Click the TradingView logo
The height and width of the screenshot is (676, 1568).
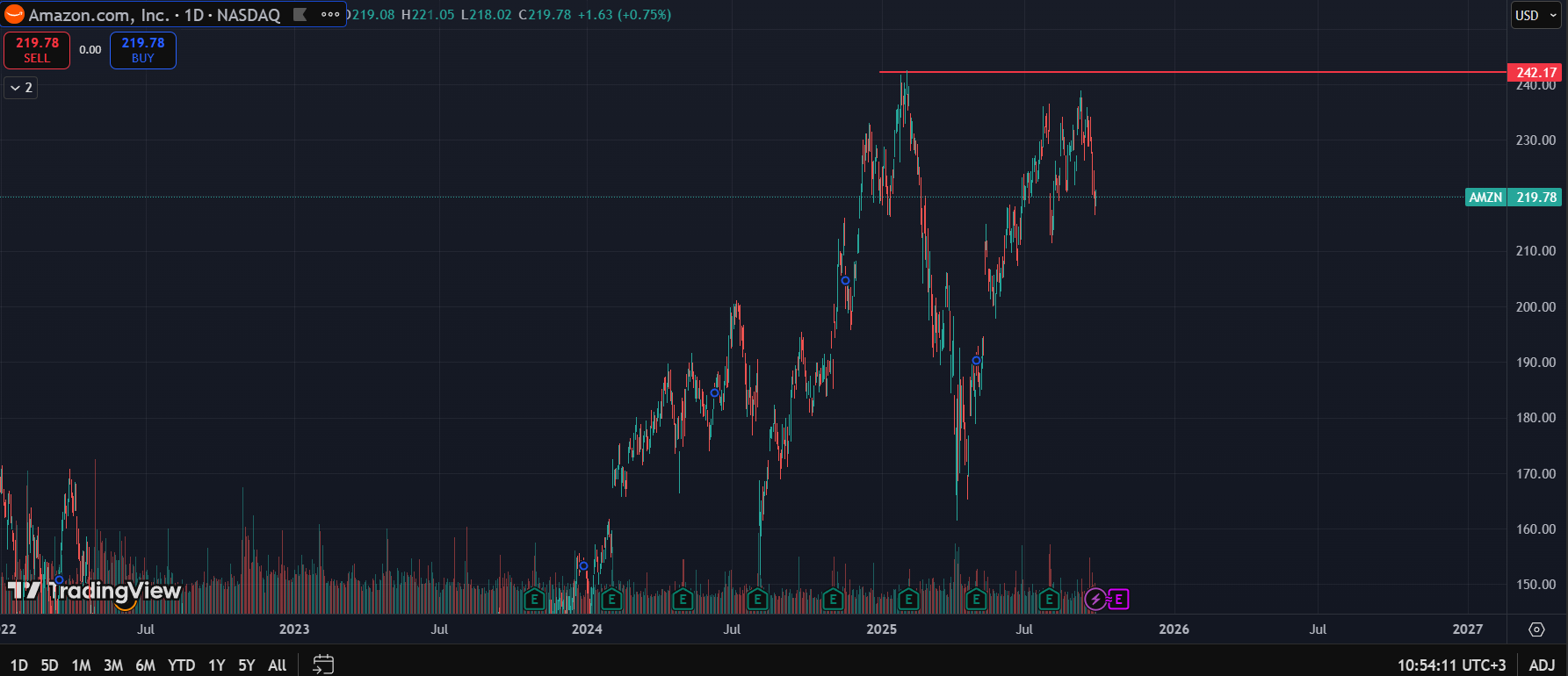[94, 591]
